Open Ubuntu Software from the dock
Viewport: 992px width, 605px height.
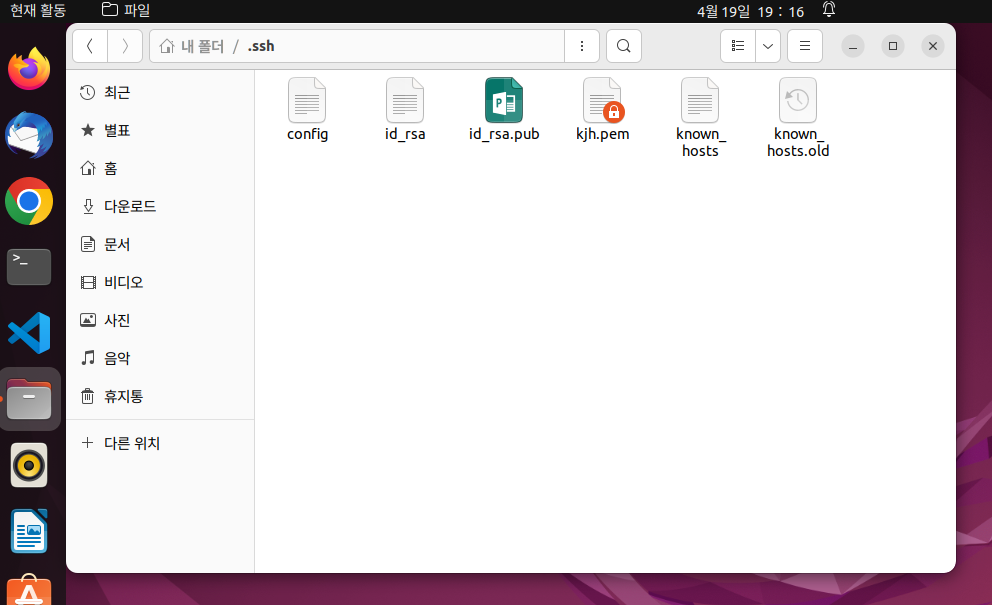click(x=29, y=590)
